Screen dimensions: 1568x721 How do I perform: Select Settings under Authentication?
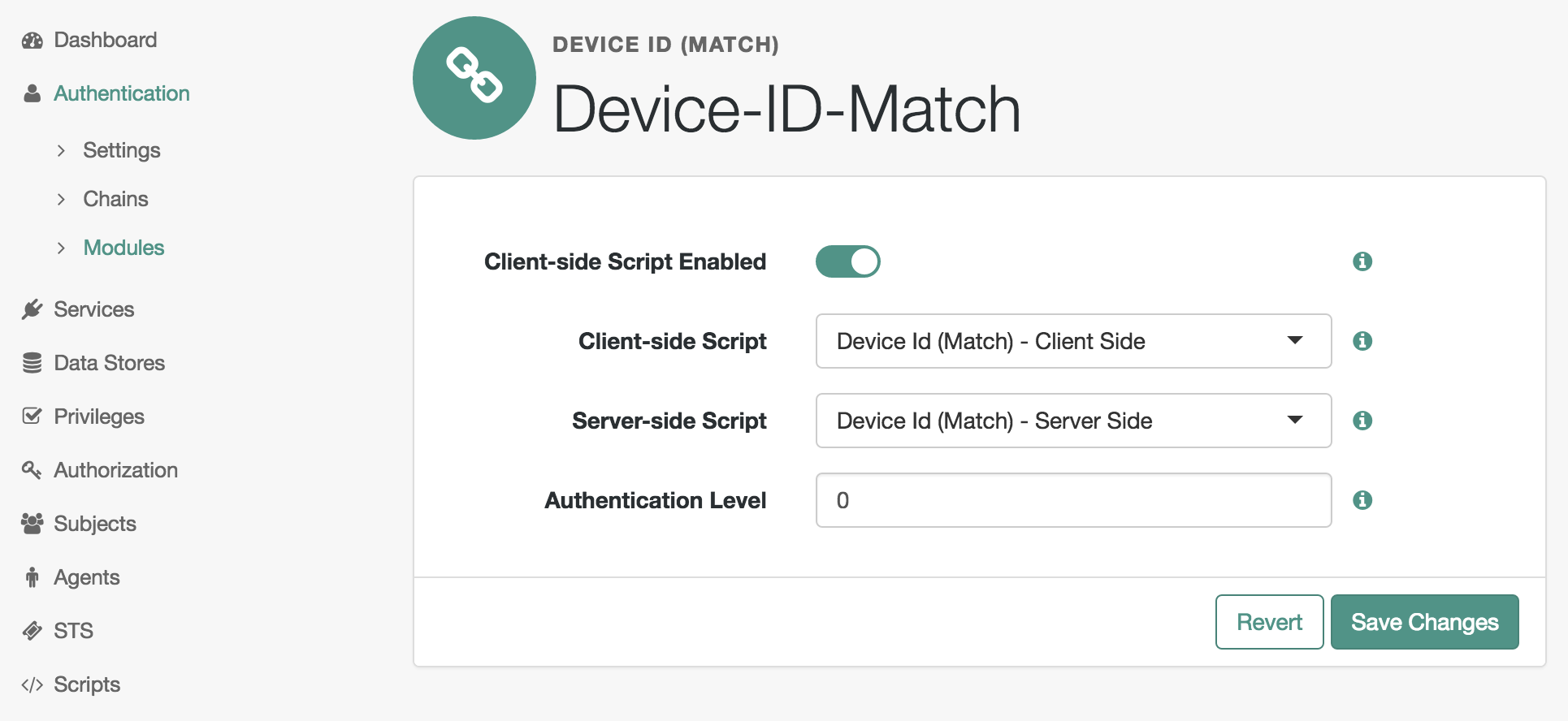pos(122,150)
